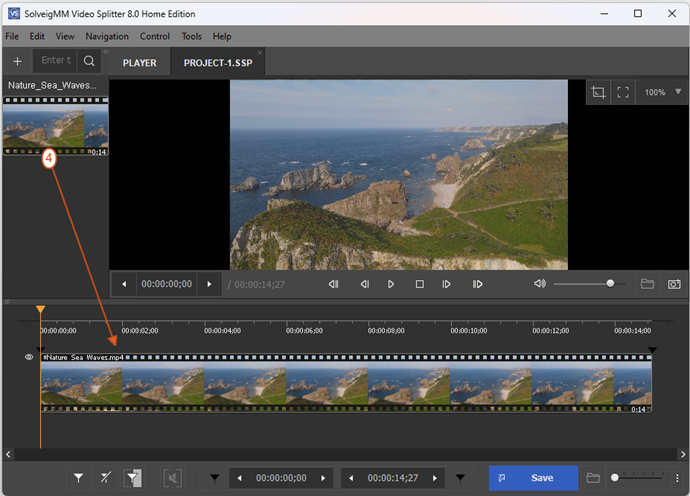Click timeline ruler at 00:00:06;00
690x496 pixels.
pyautogui.click(x=304, y=331)
